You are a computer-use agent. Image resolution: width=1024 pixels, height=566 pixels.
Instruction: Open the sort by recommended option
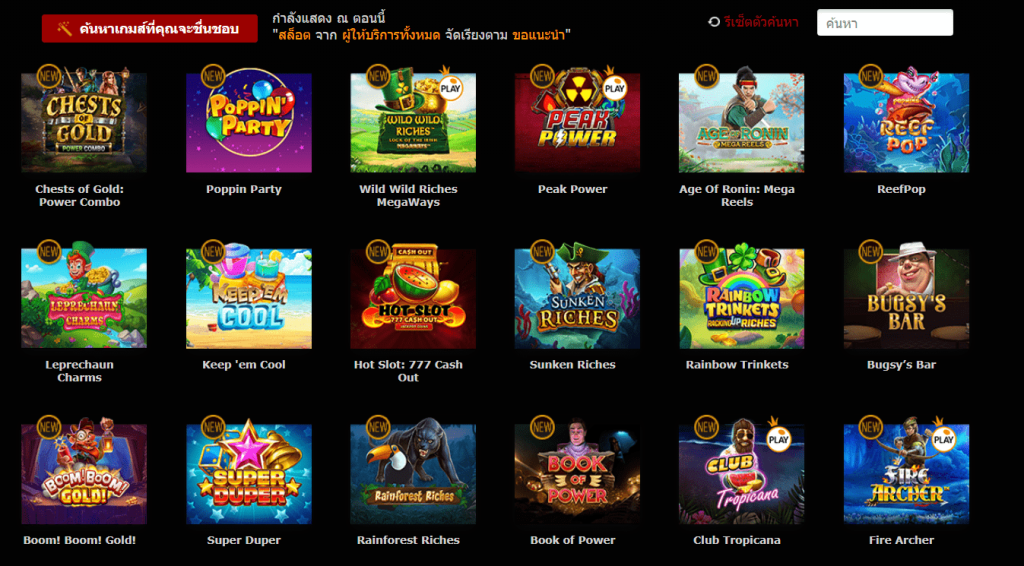coord(539,35)
